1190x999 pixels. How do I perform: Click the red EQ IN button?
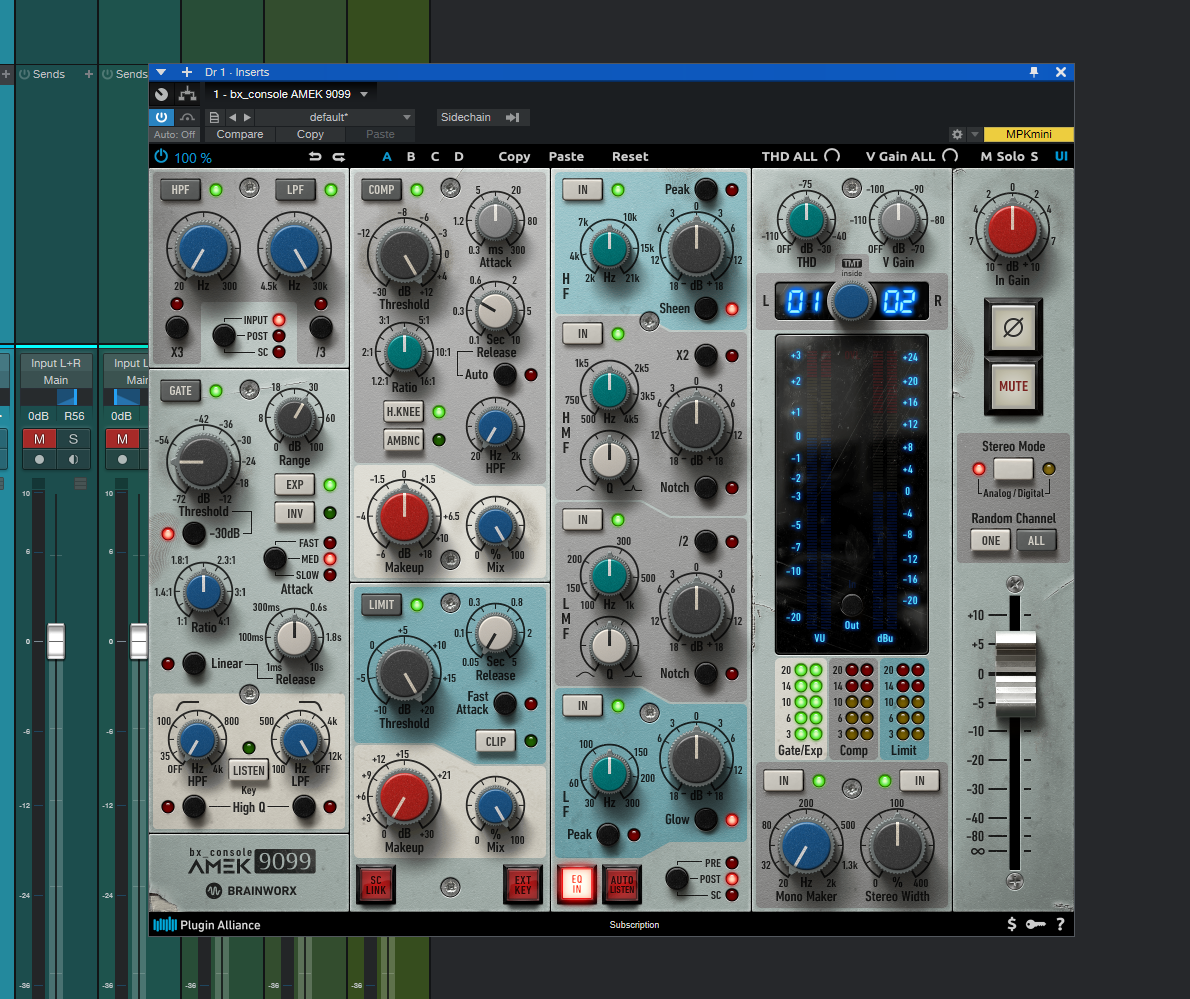(x=577, y=884)
